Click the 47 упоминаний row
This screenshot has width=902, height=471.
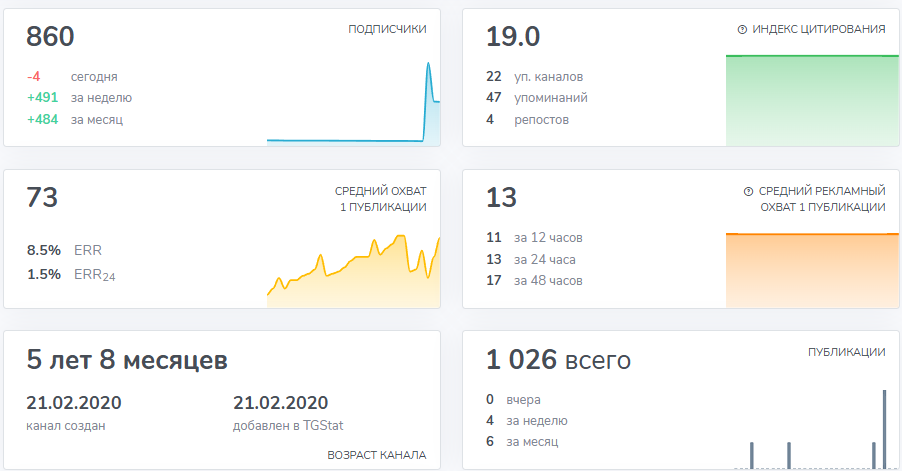click(536, 98)
